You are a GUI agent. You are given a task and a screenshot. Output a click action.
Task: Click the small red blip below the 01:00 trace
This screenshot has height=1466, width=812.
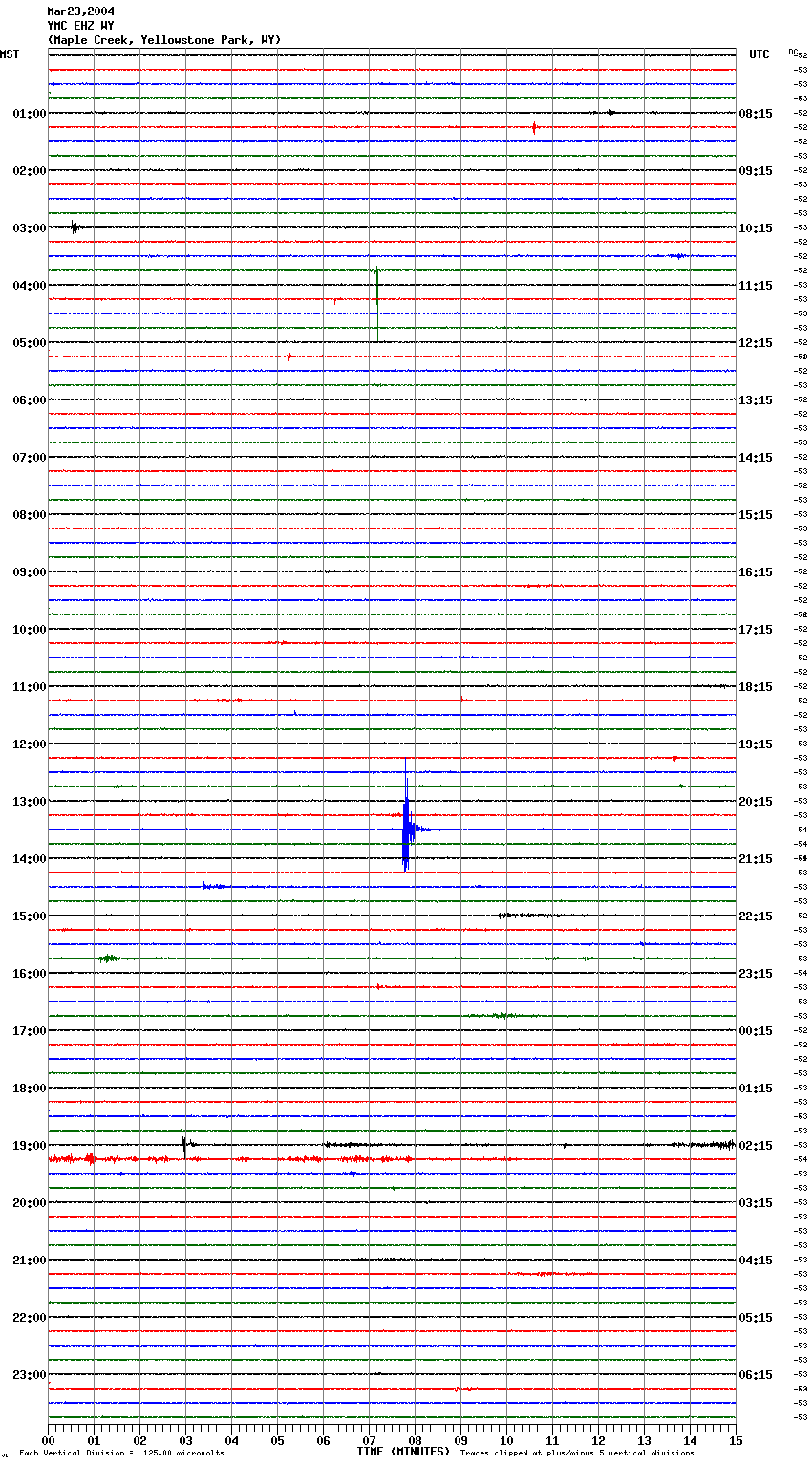(x=535, y=127)
